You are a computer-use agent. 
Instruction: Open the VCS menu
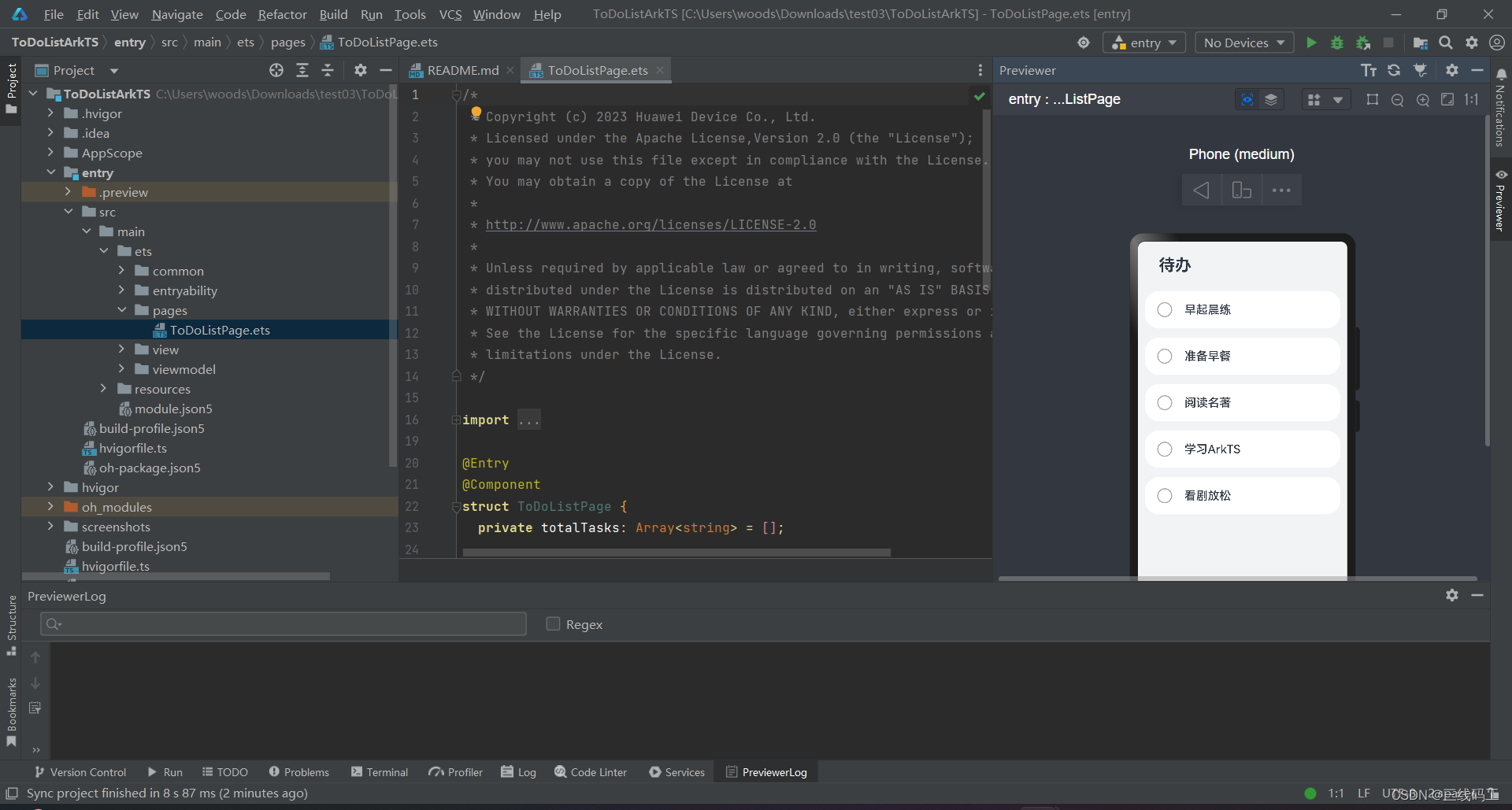[450, 14]
